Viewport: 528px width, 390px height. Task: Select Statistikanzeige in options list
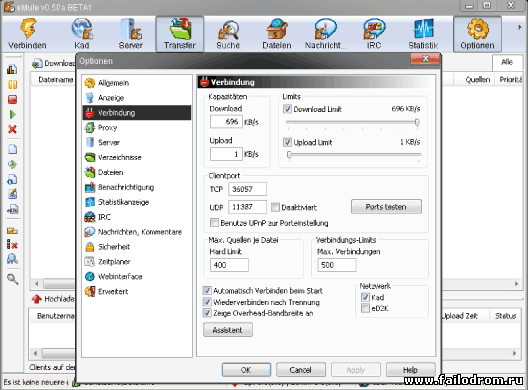(137, 202)
